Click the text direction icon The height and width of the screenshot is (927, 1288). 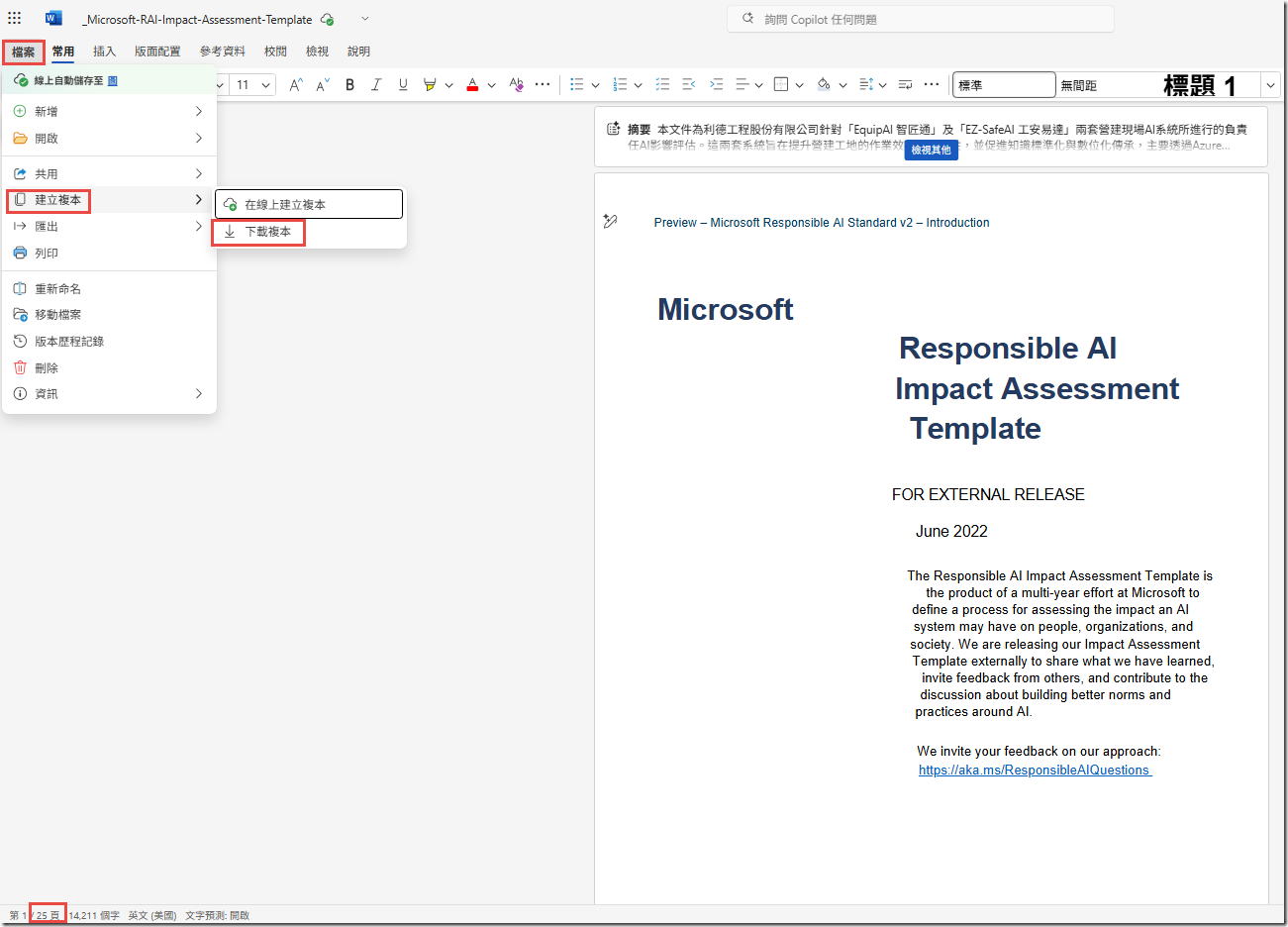click(x=905, y=85)
